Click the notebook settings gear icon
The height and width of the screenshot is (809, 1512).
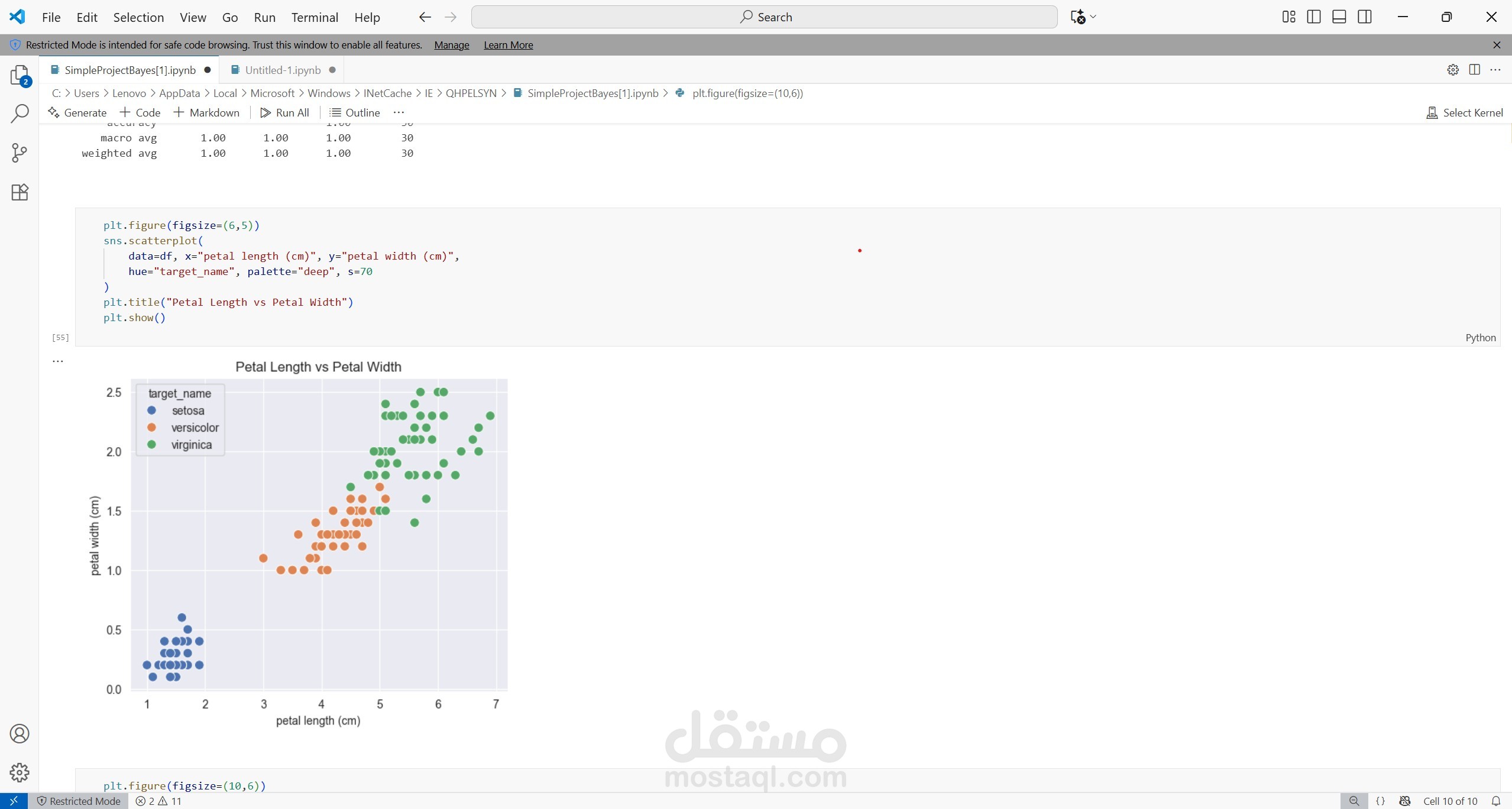coord(1453,70)
